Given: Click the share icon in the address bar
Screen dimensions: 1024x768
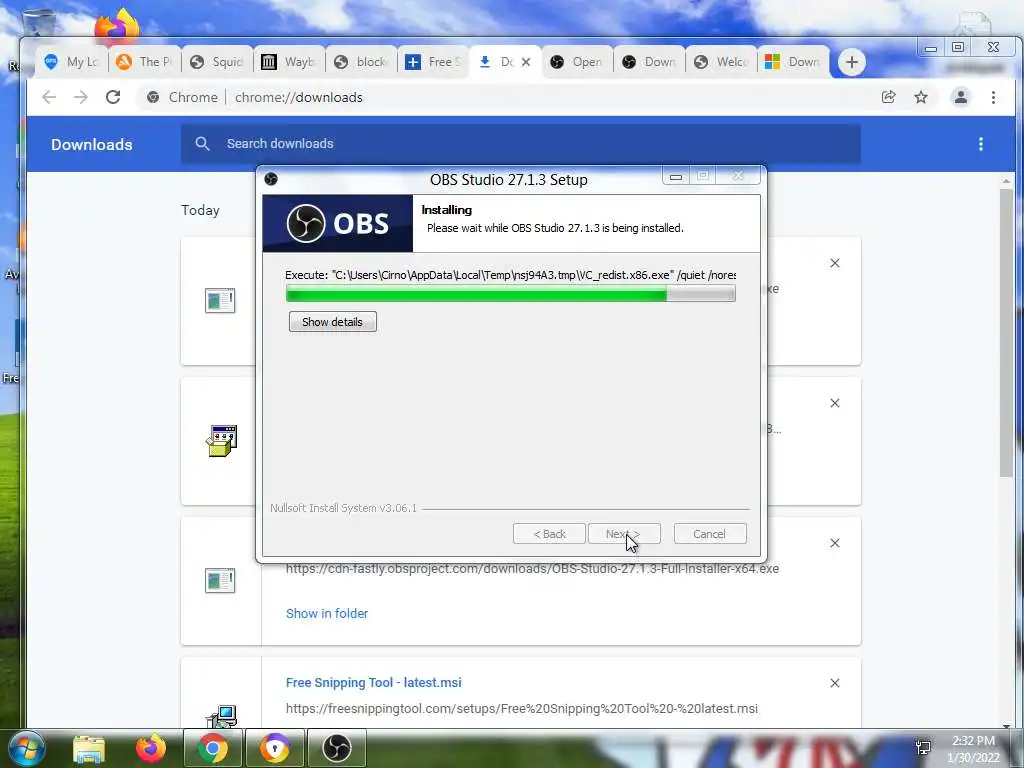Looking at the screenshot, I should tap(888, 97).
